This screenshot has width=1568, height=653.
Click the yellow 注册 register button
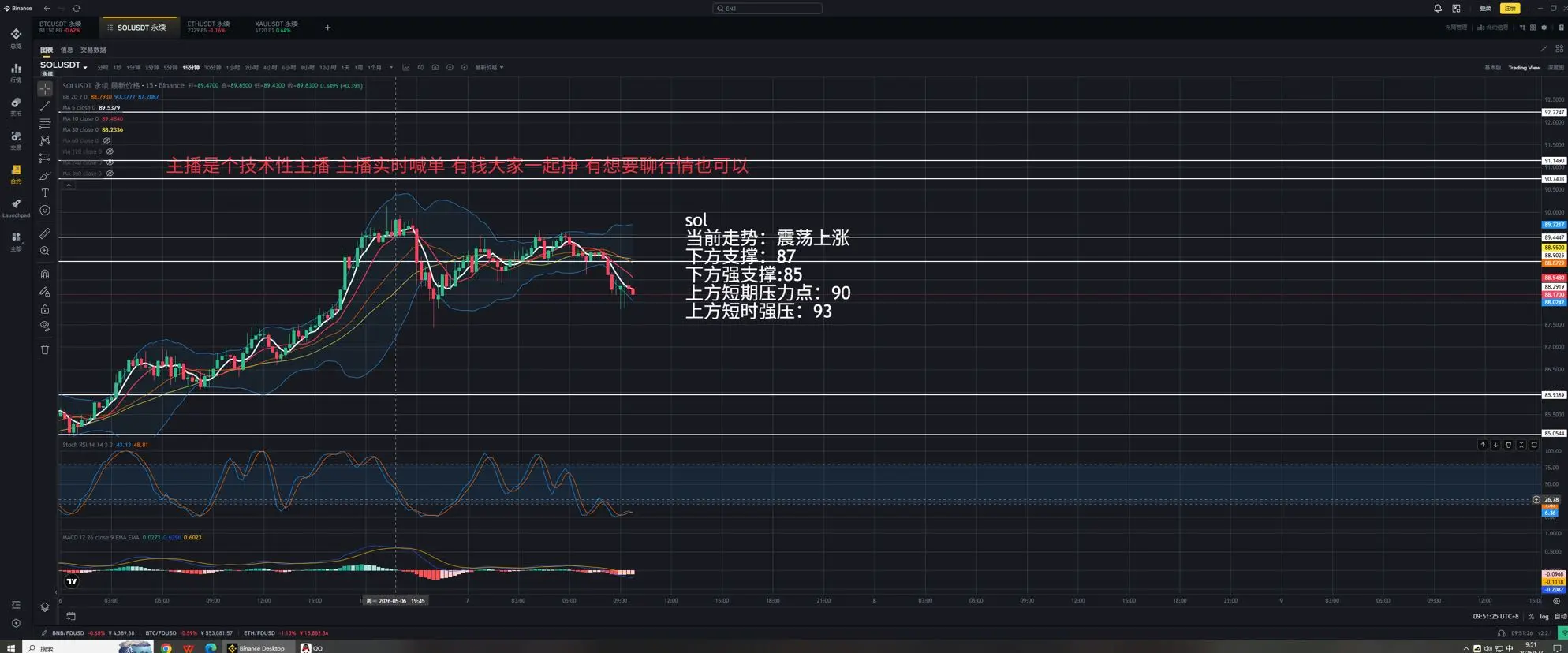1510,9
